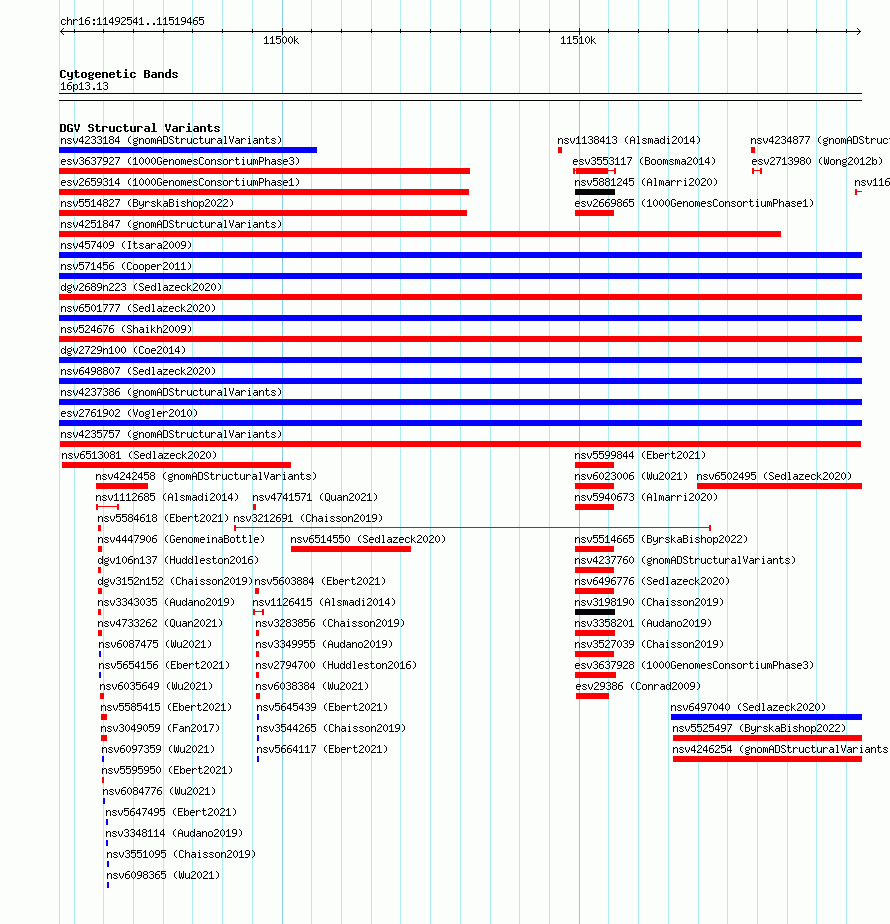Viewport: 890px width, 924px height.
Task: Click the black bar under nsv3198190
Action: click(x=595, y=612)
